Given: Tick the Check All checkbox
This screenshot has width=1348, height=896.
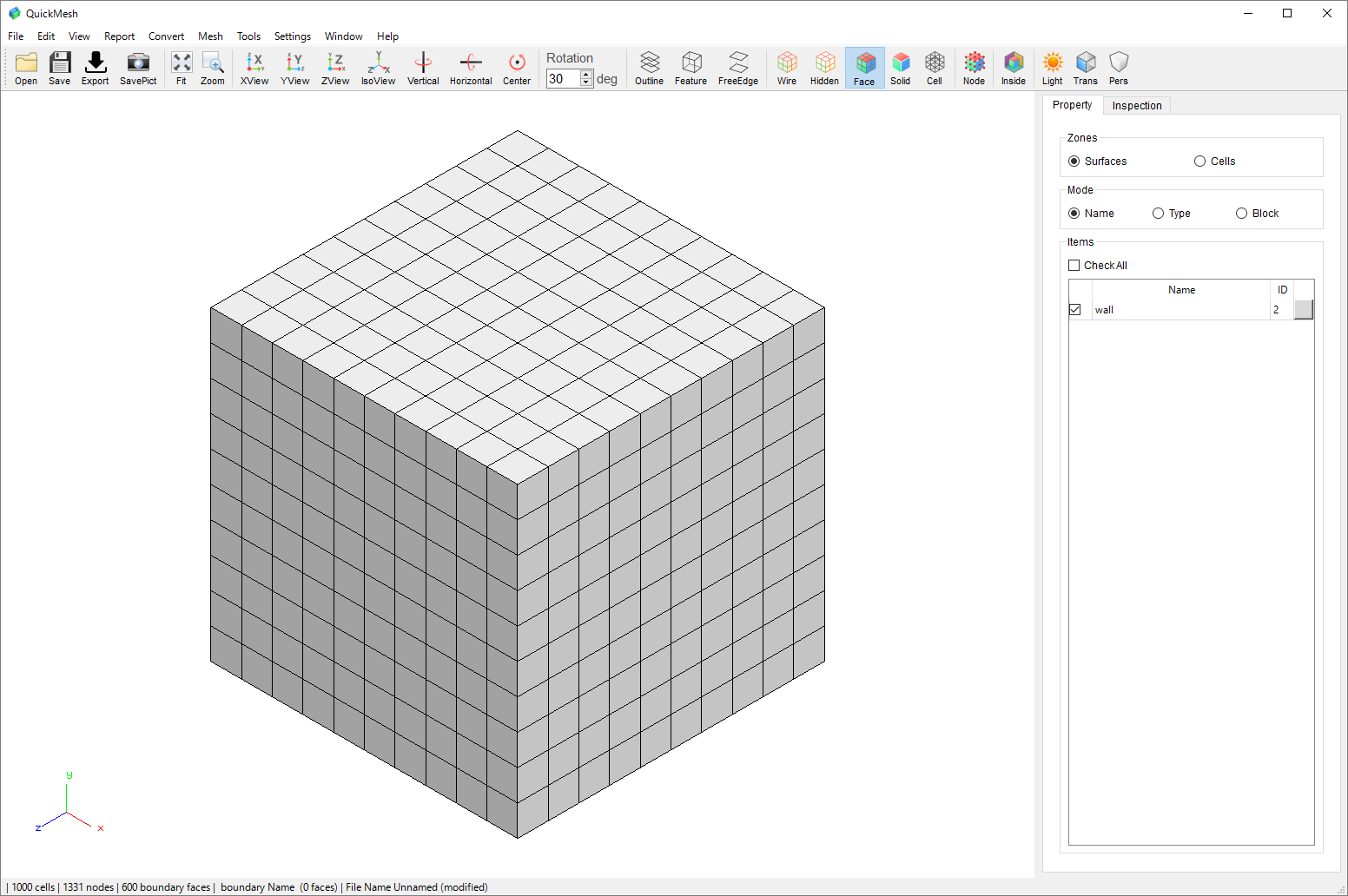Looking at the screenshot, I should coord(1074,266).
